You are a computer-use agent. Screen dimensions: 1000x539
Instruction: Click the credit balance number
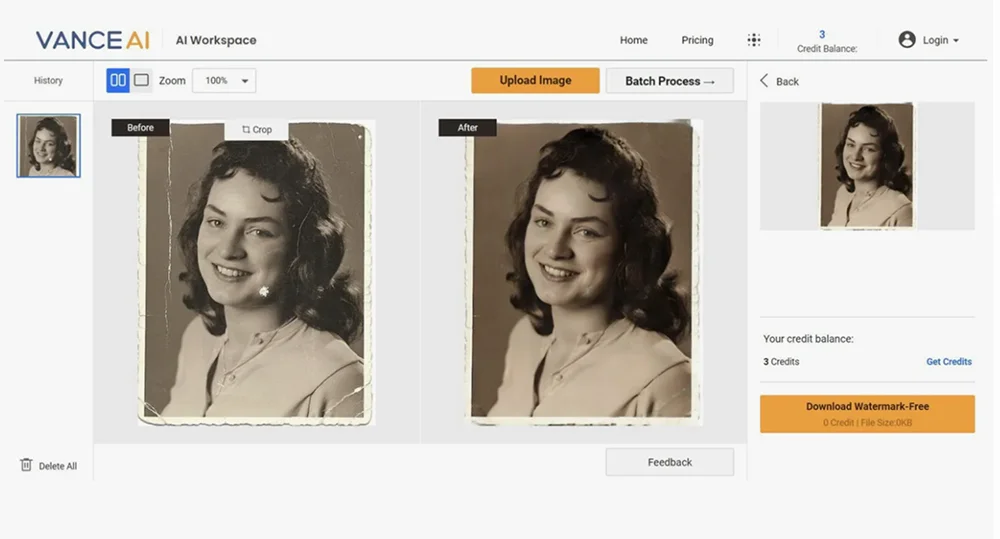(822, 34)
